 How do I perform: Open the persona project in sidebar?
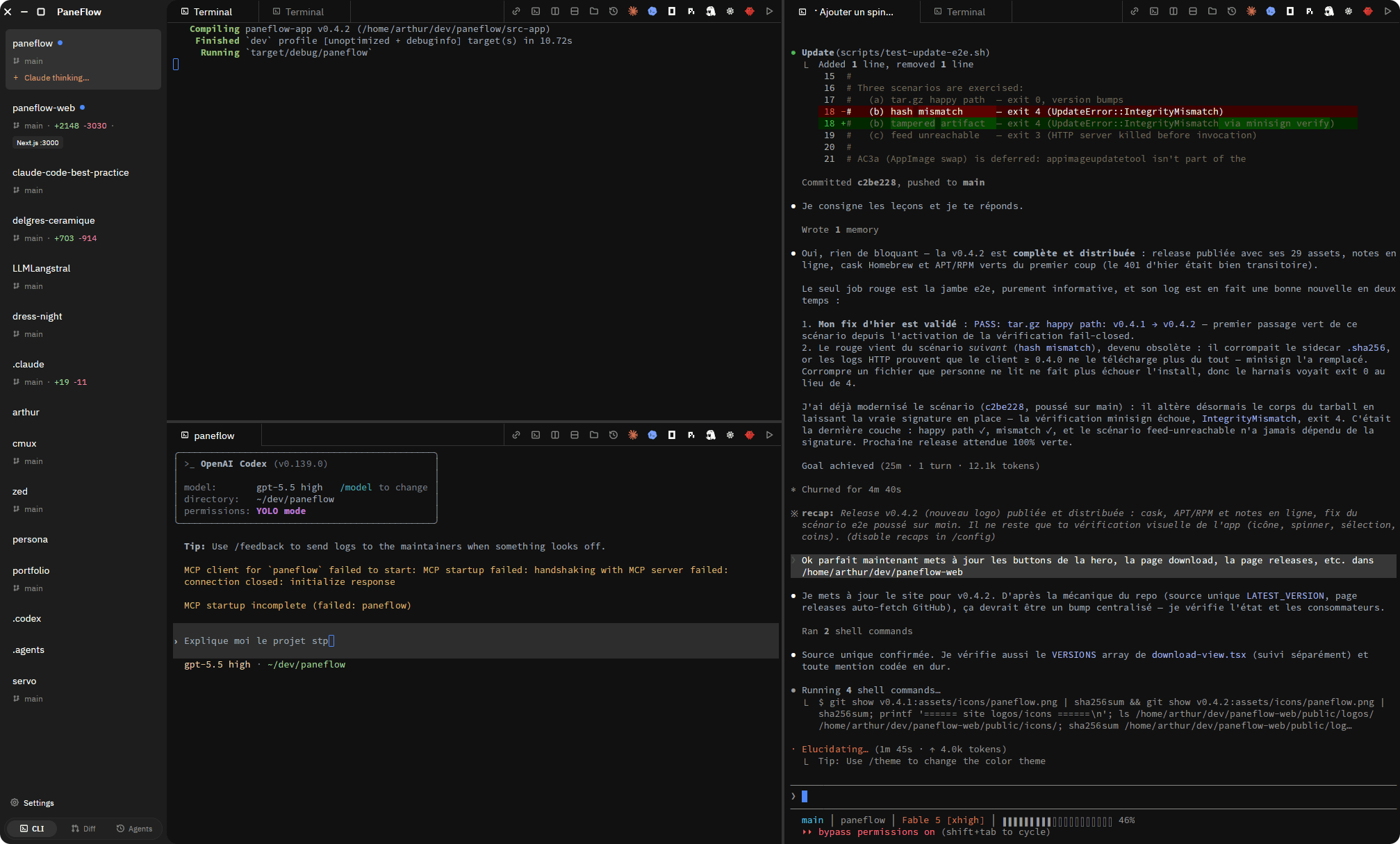click(83, 539)
